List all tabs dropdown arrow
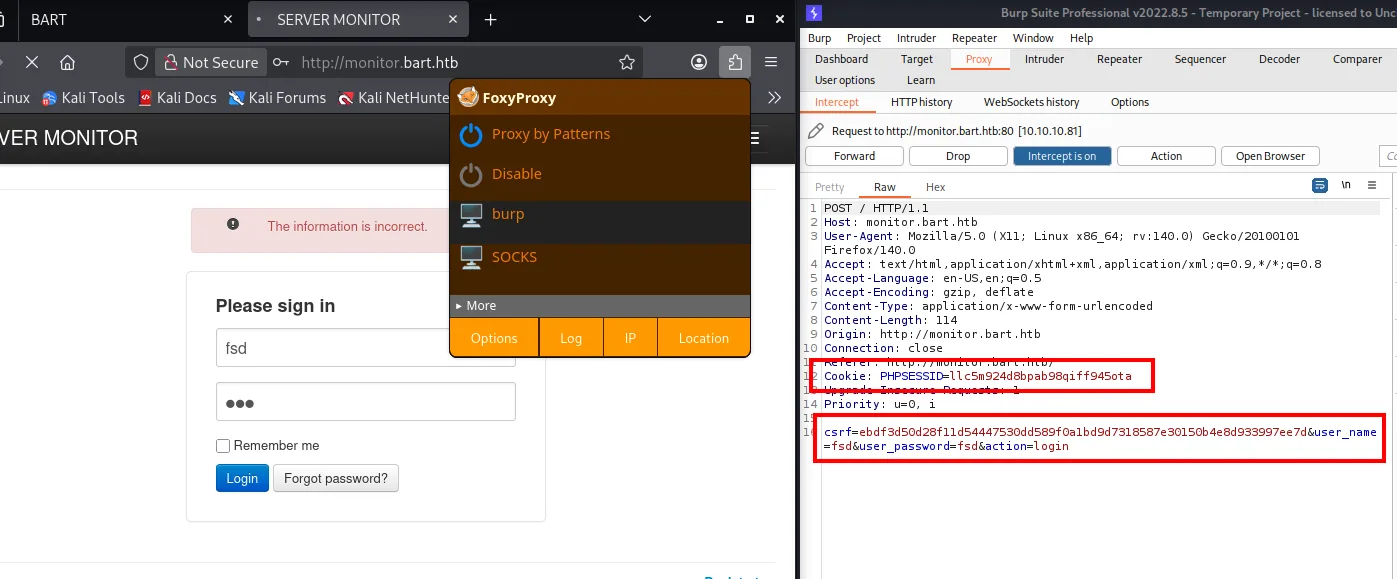1397x579 pixels. pyautogui.click(x=644, y=19)
